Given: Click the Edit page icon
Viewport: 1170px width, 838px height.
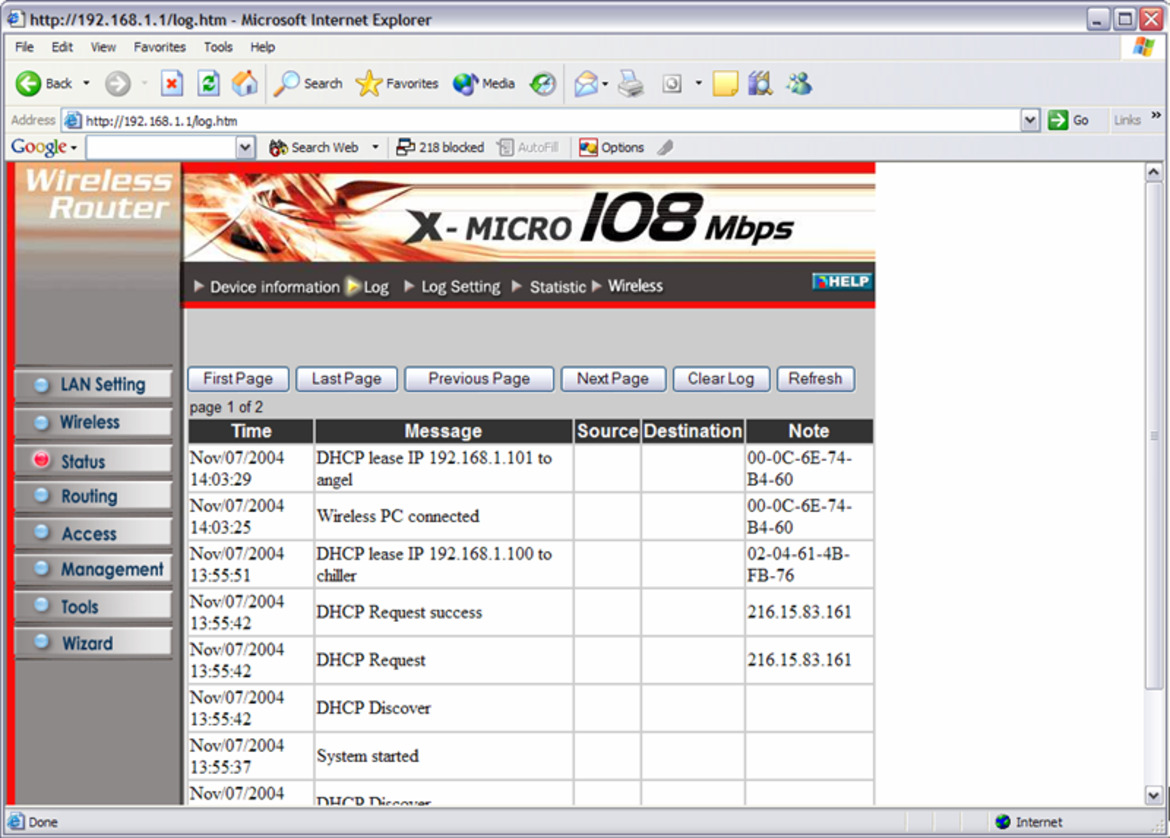Looking at the screenshot, I should [672, 84].
